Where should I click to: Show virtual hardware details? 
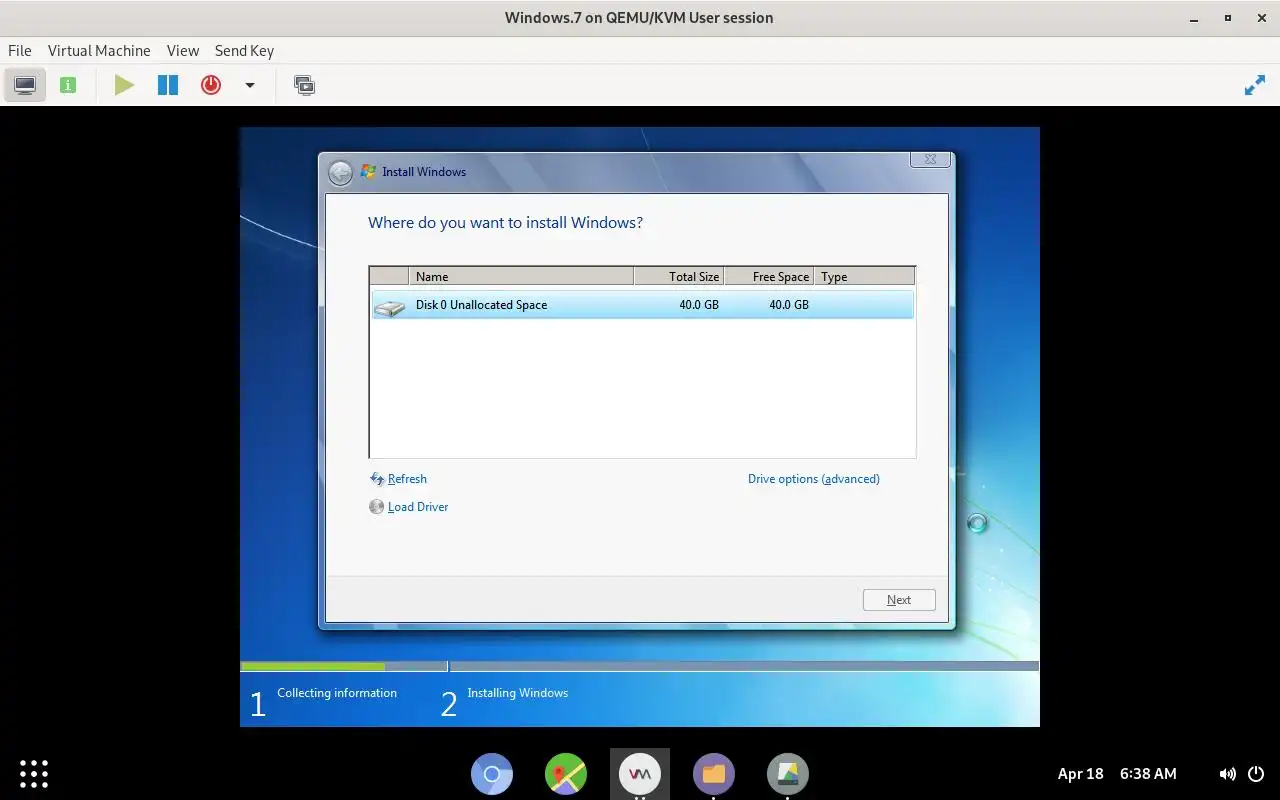pos(68,85)
